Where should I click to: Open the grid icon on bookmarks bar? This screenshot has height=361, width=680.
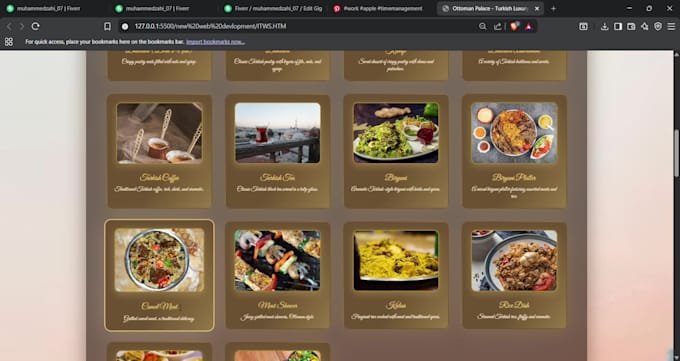pos(9,42)
